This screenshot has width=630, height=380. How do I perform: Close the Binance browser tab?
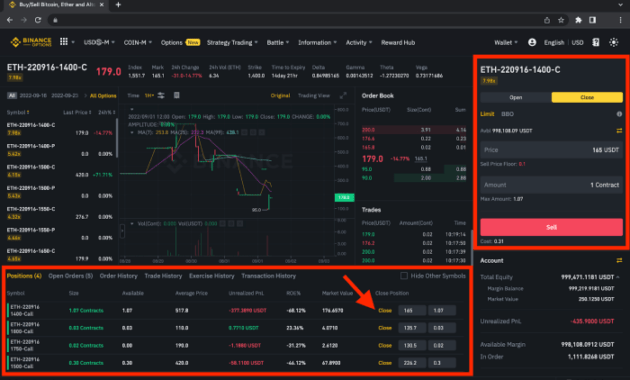pos(102,5)
